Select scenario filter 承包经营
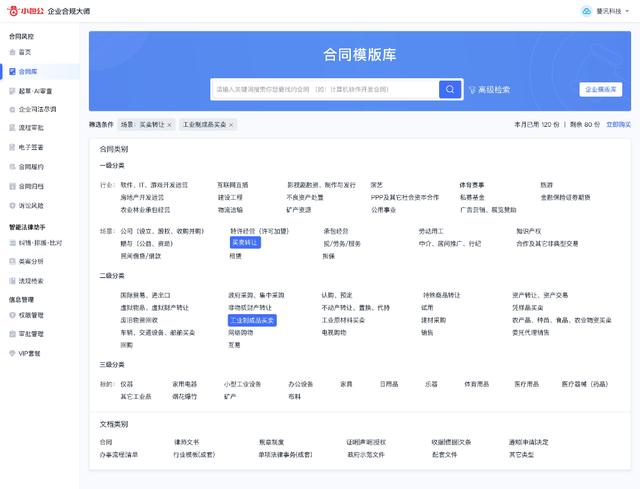 pos(336,231)
